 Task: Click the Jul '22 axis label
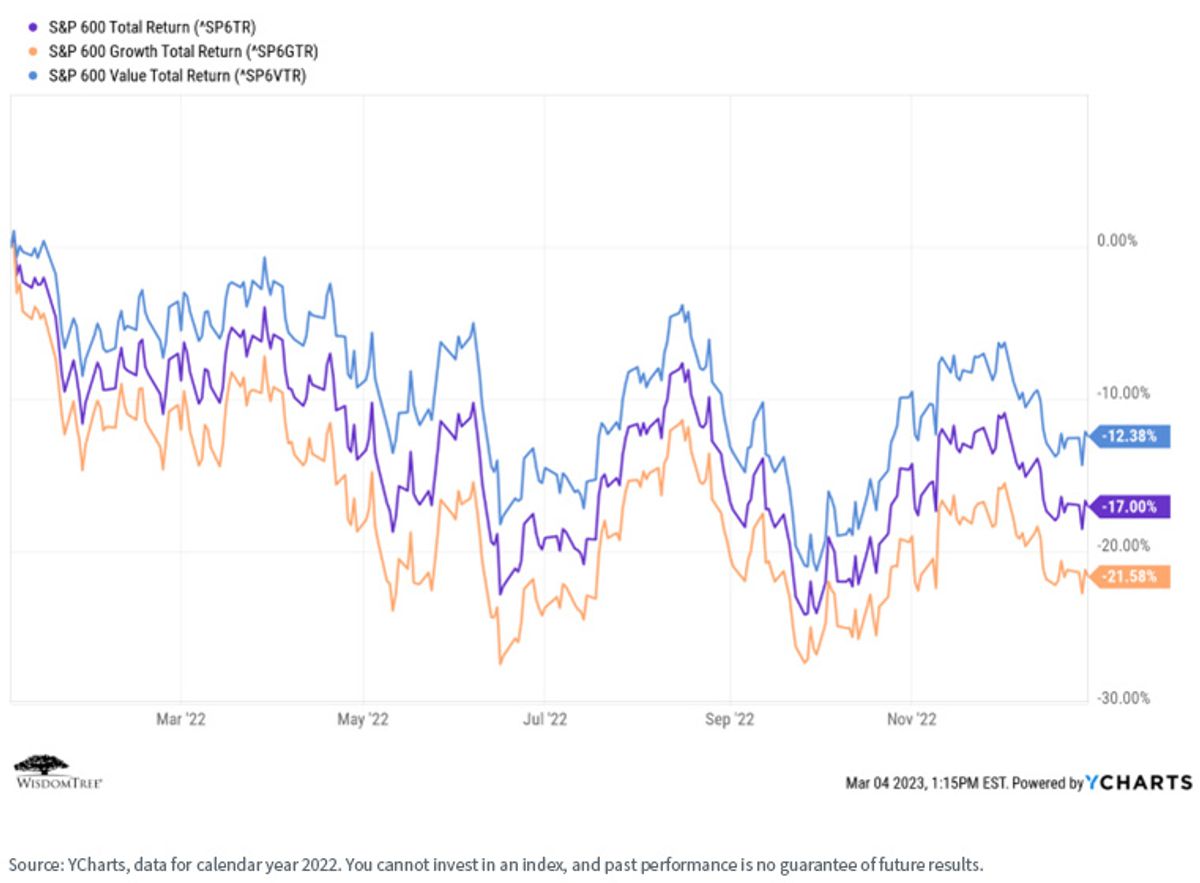click(545, 719)
